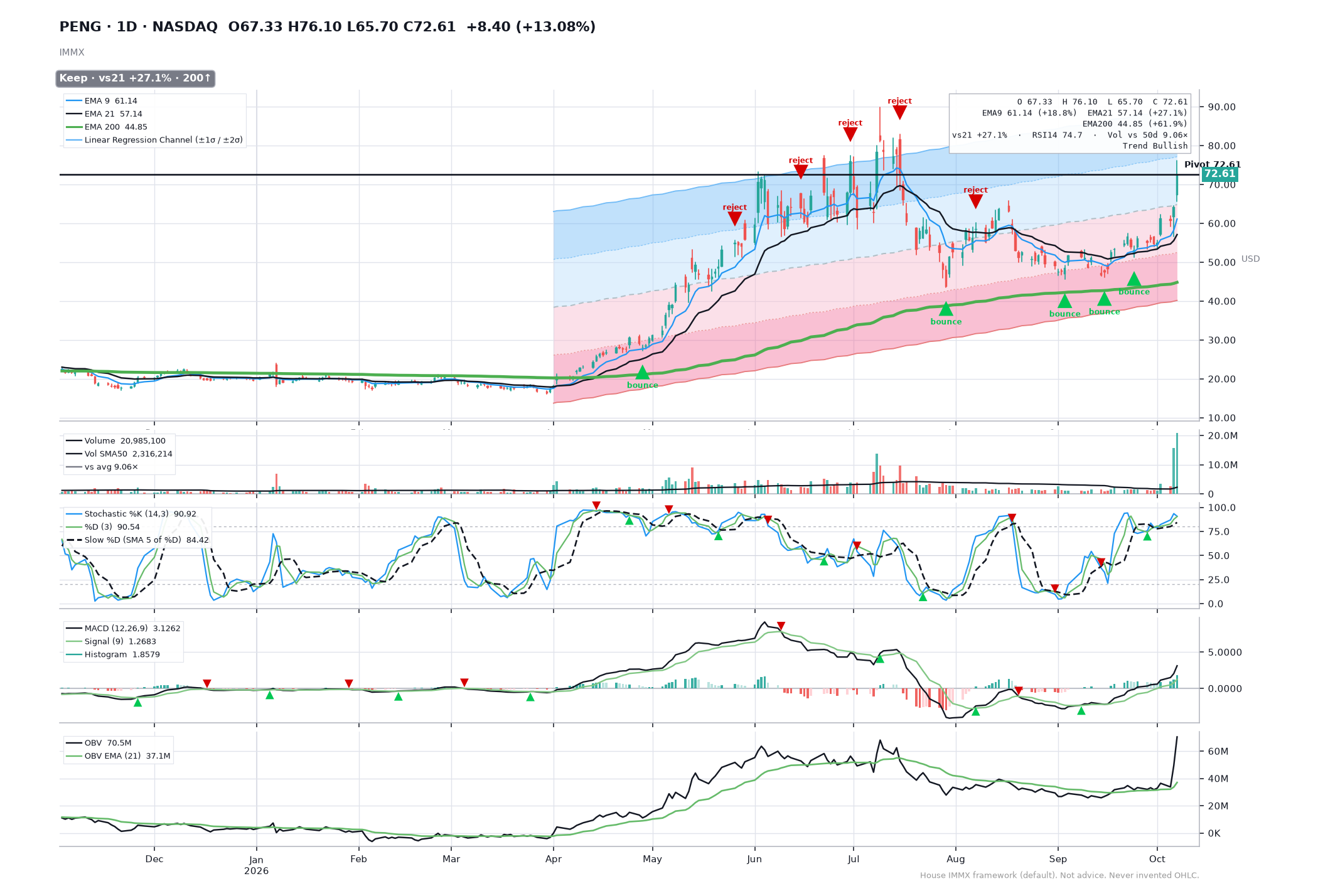This screenshot has width=1318, height=896.
Task: Click the Linear Regression Channel legend entry
Action: point(154,140)
